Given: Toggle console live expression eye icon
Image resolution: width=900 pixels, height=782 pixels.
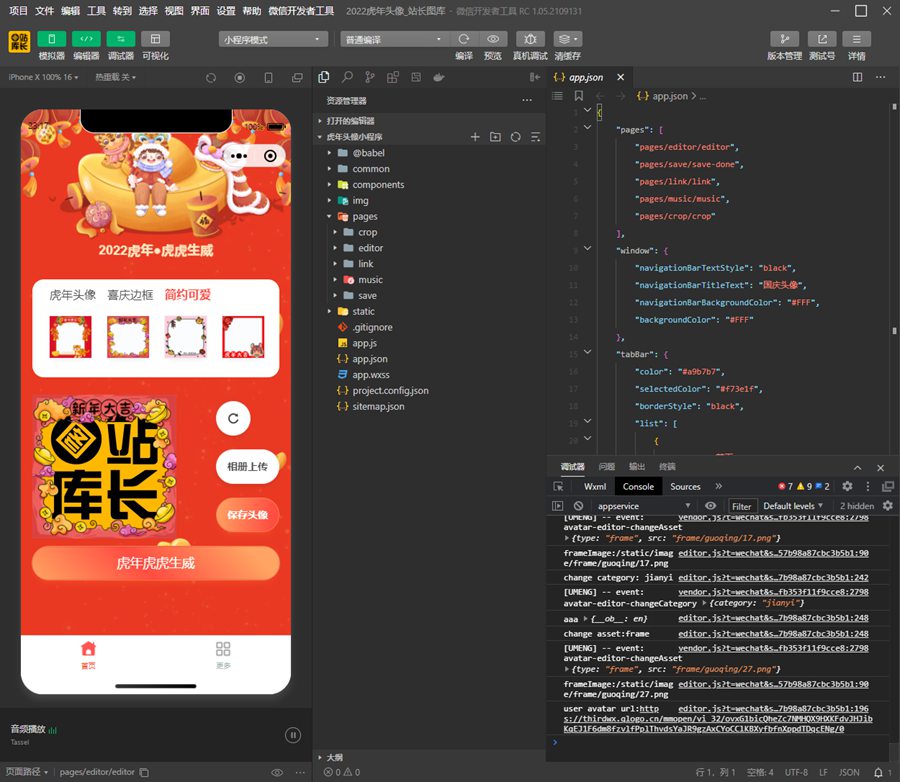Looking at the screenshot, I should pyautogui.click(x=710, y=506).
